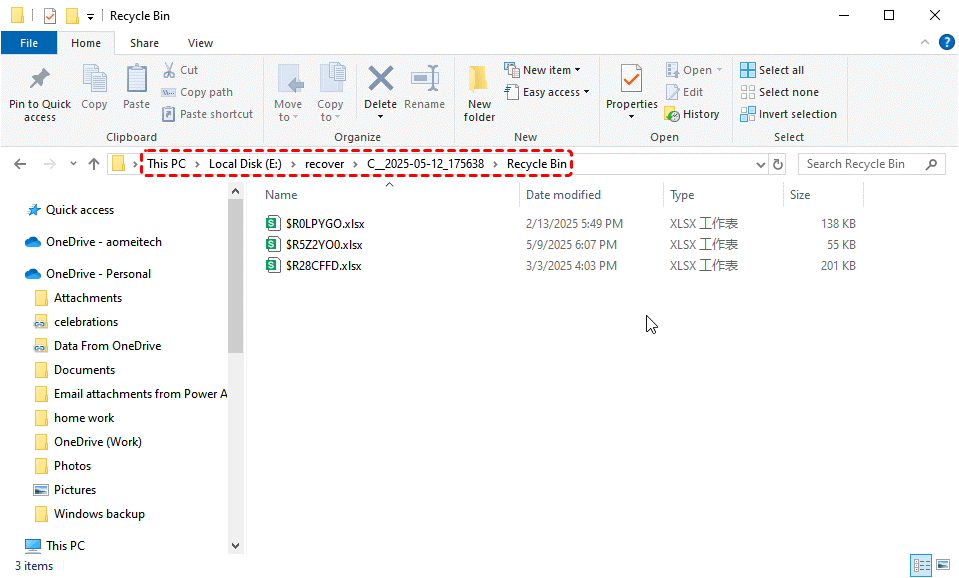The height and width of the screenshot is (578, 959).
Task: Open address bar history dropdown
Action: pos(760,164)
